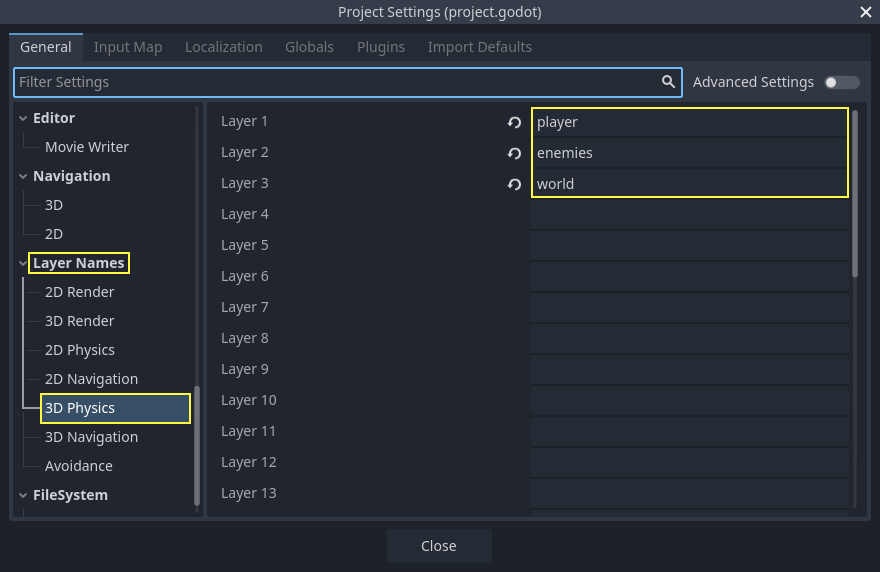This screenshot has width=880, height=572.
Task: Collapse the Editor section
Action: (24, 118)
